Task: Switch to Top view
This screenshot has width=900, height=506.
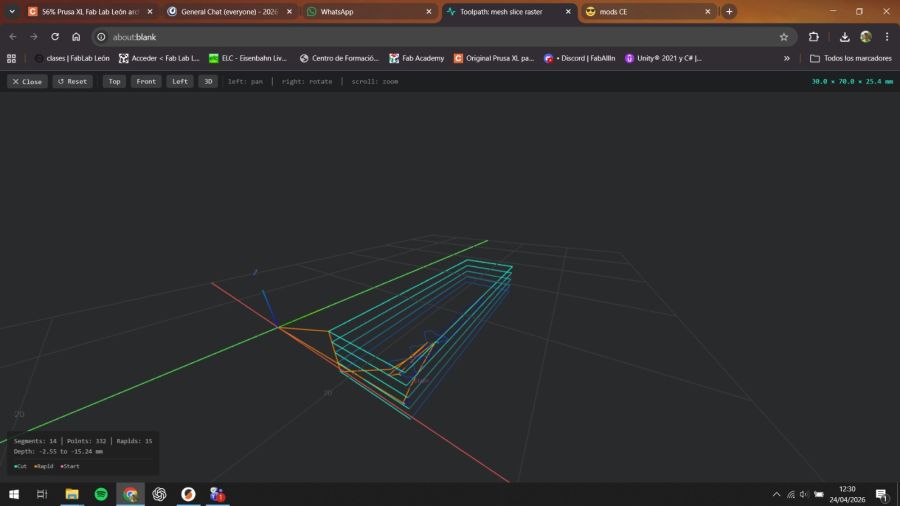Action: [114, 81]
